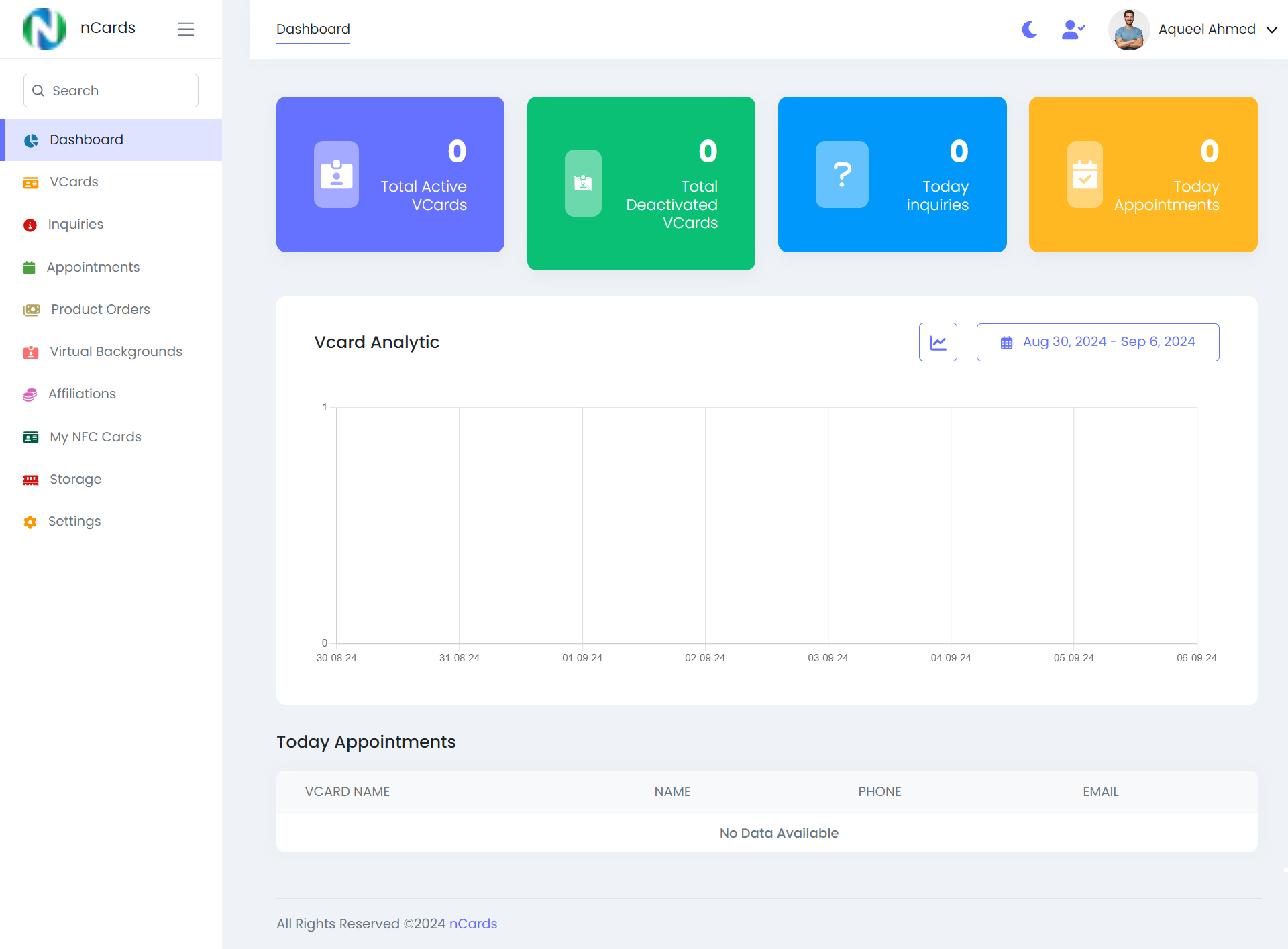Open the Settings gear dropdown in sidebar
This screenshot has height=949, width=1288.
[x=30, y=522]
